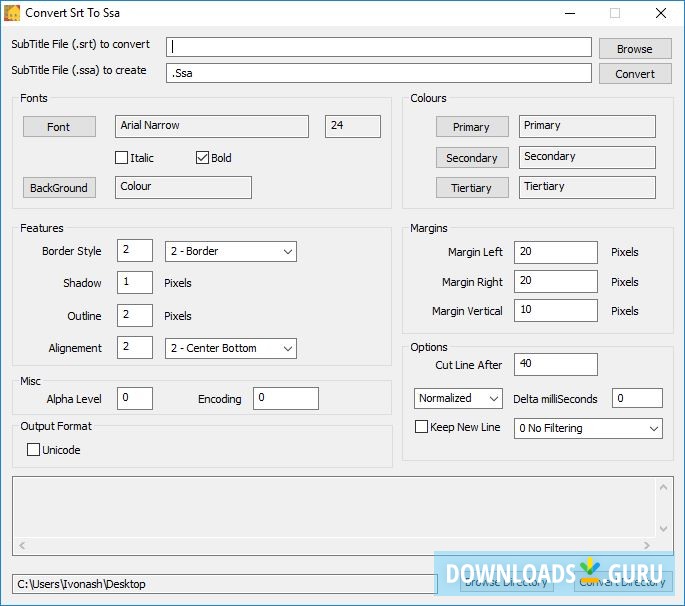The image size is (685, 606).
Task: Click the Secondary colour preview field
Action: tap(587, 157)
